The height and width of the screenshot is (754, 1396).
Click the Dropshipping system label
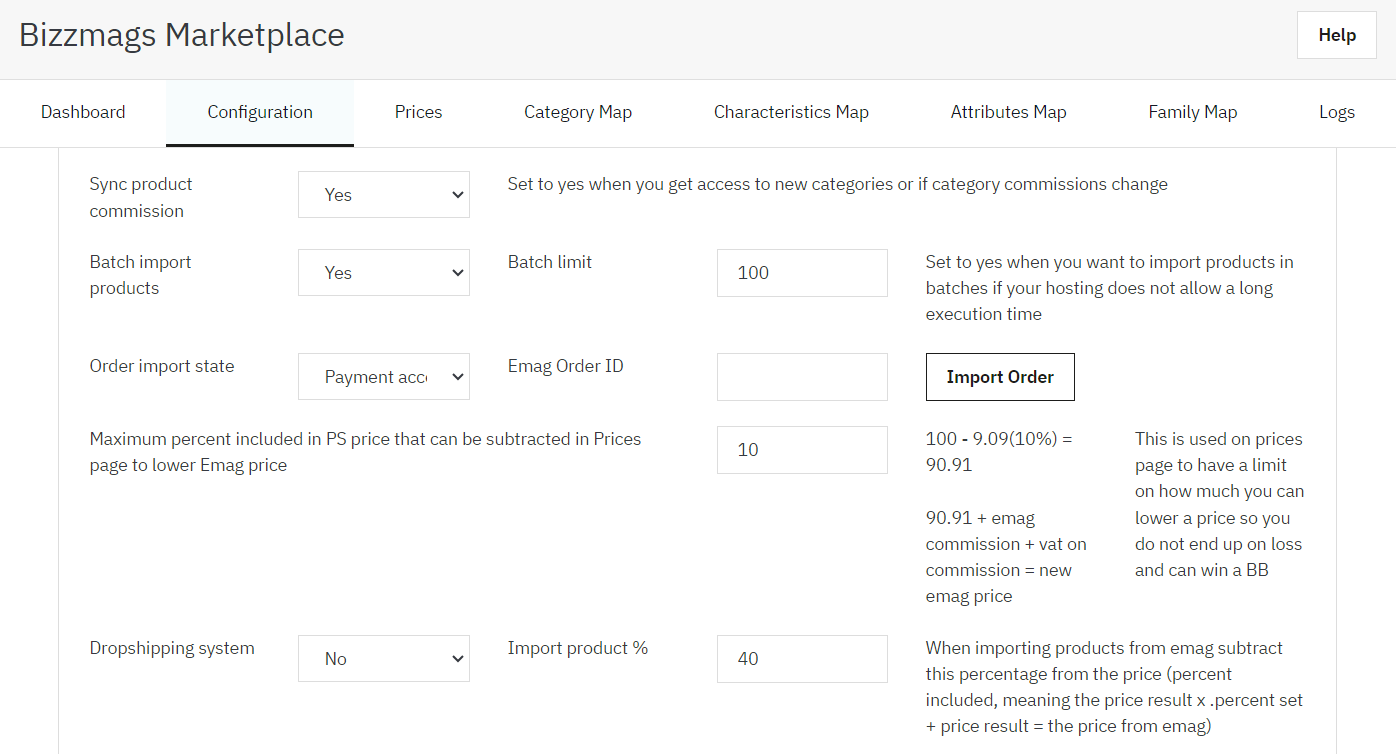click(172, 648)
